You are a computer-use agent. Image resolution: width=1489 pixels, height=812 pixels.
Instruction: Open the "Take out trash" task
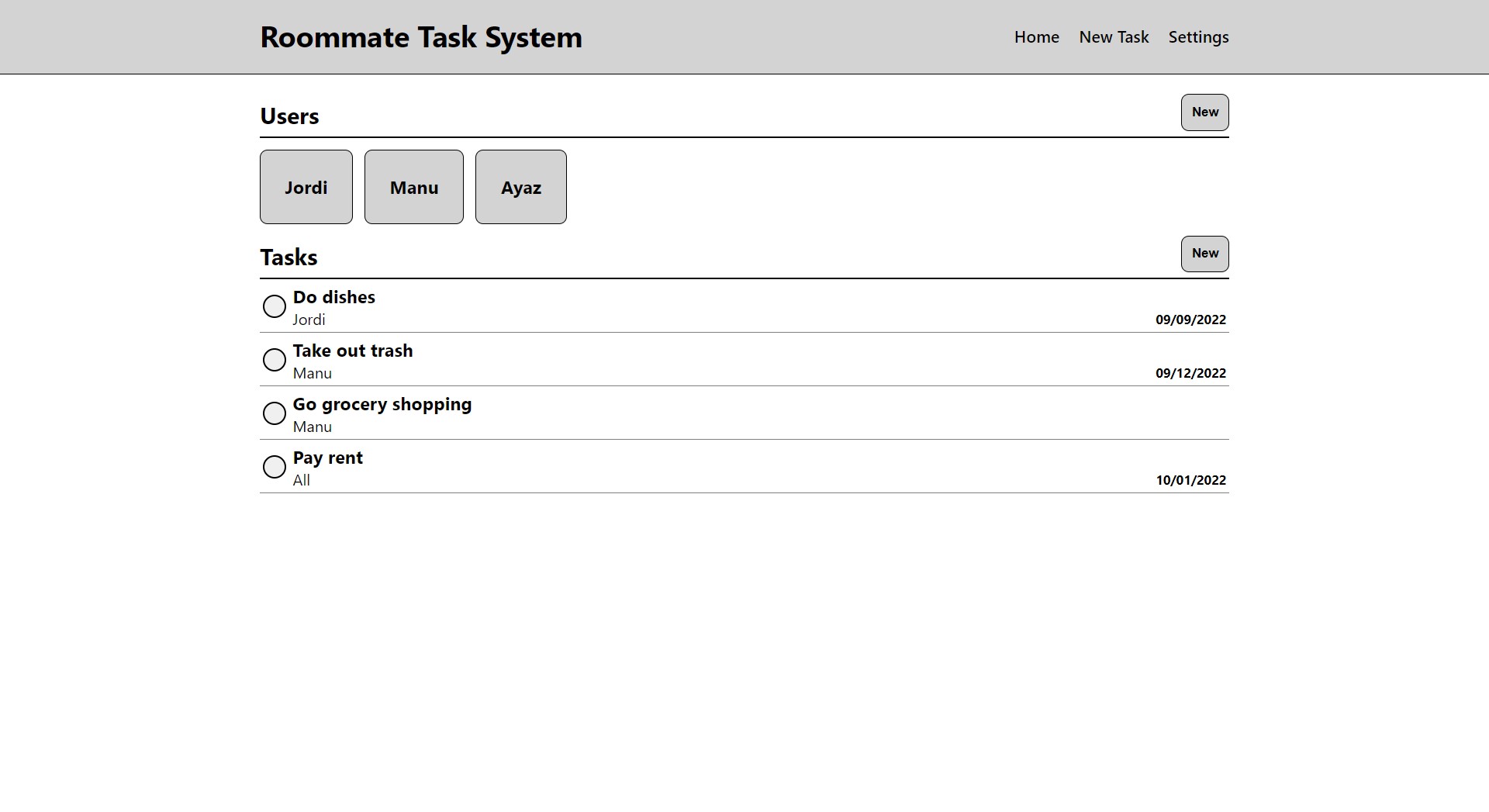point(353,351)
